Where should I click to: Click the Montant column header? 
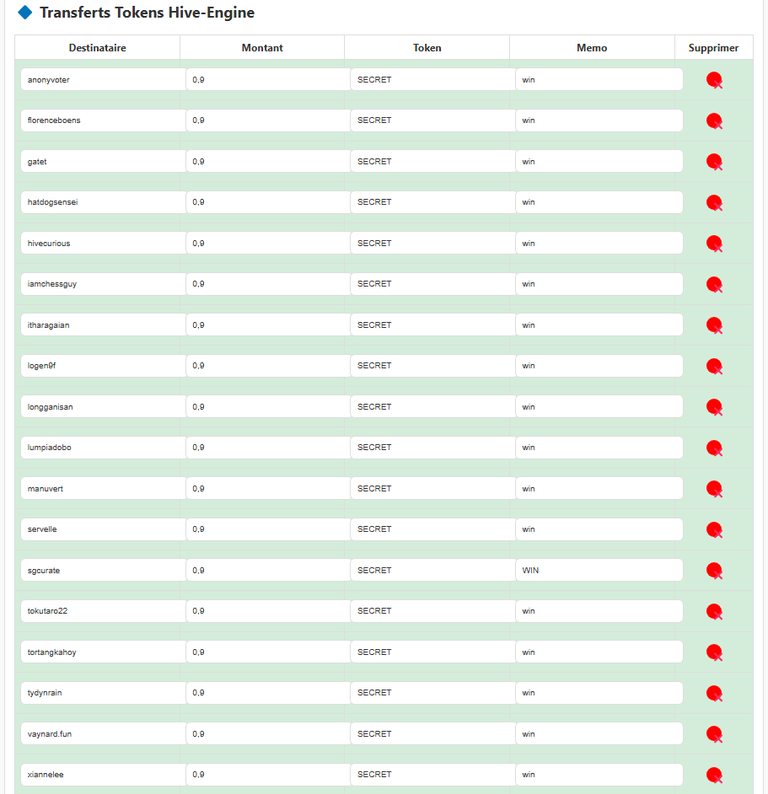tap(262, 48)
